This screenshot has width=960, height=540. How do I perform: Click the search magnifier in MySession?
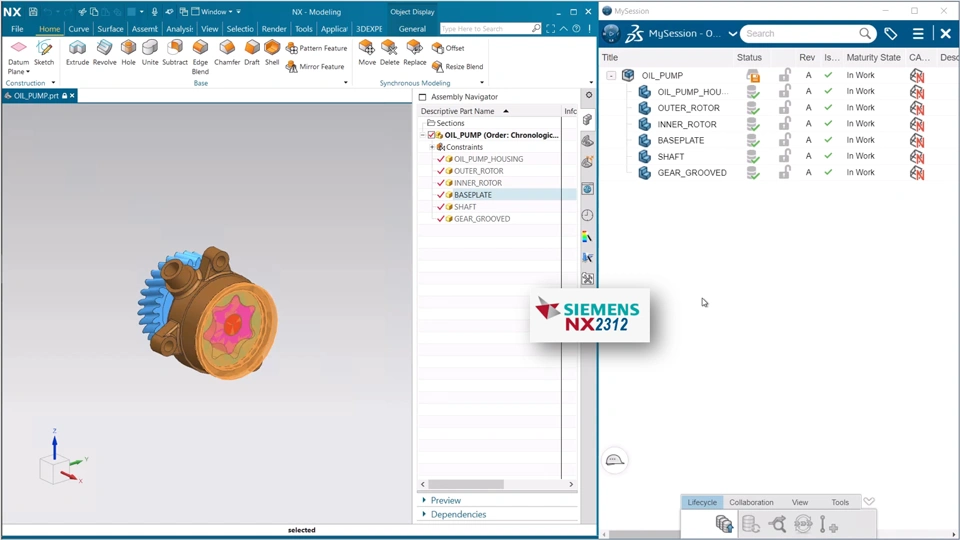coord(864,34)
